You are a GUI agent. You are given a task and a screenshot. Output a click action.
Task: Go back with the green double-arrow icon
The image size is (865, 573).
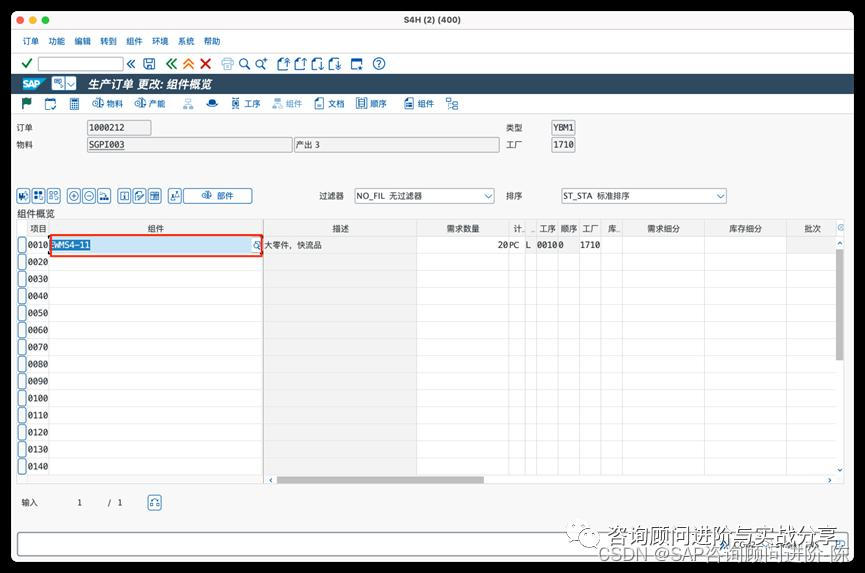point(172,64)
